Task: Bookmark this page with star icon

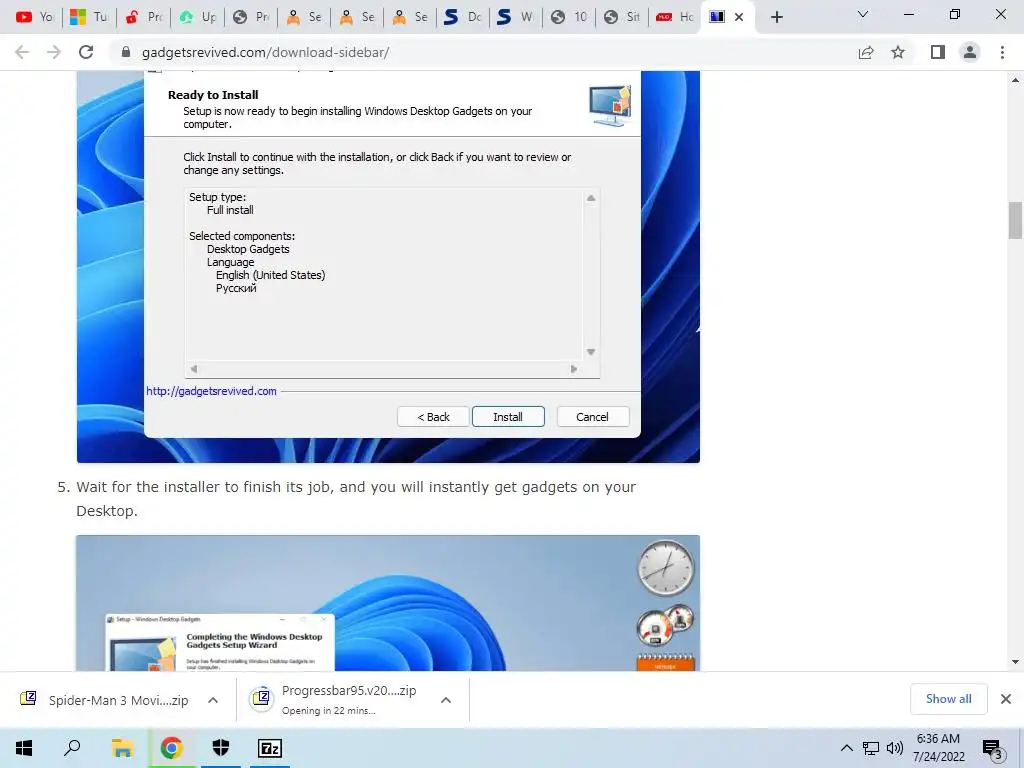Action: coord(898,52)
